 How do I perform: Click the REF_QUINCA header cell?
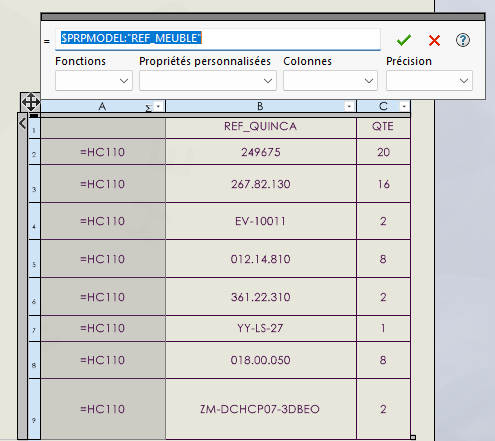pyautogui.click(x=261, y=127)
